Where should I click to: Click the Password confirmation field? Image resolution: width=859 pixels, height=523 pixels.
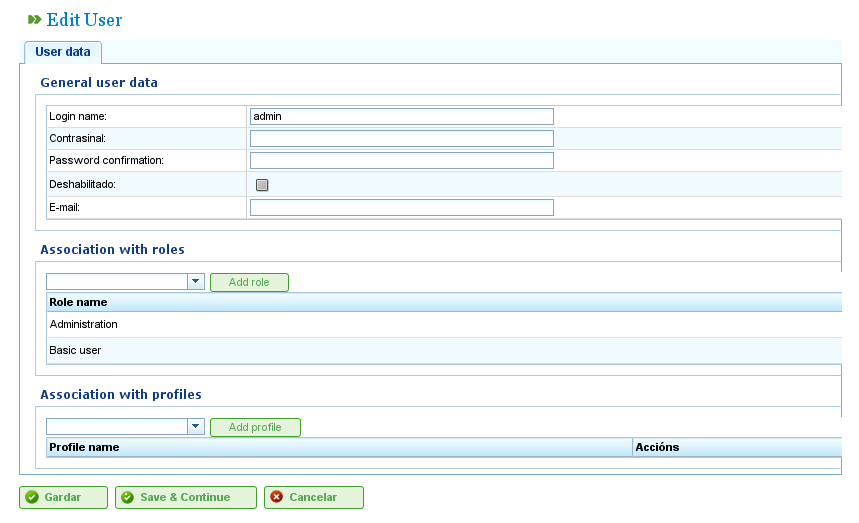402,160
